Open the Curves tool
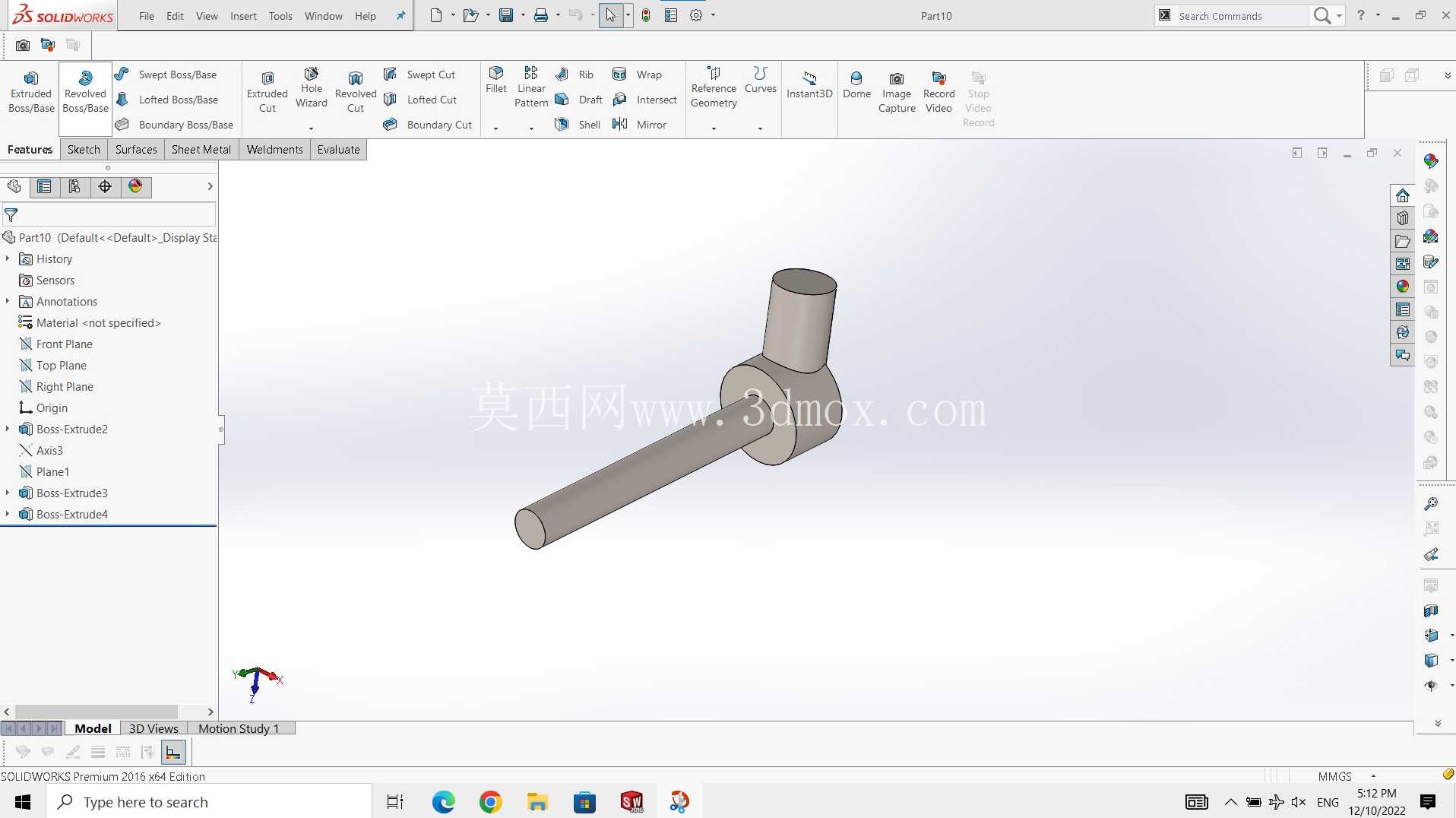This screenshot has width=1456, height=818. coord(760,81)
